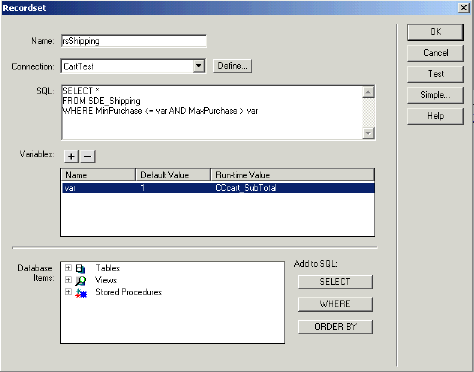
Task: Click the Views magnifier icon
Action: point(80,281)
